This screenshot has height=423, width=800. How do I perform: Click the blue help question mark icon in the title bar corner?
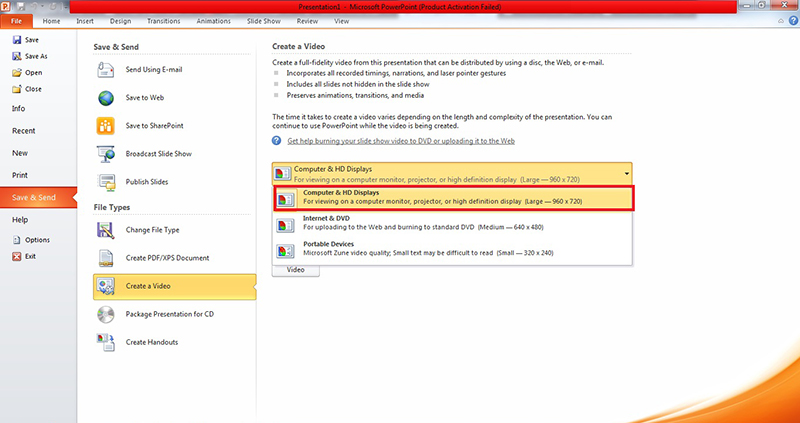tap(793, 21)
